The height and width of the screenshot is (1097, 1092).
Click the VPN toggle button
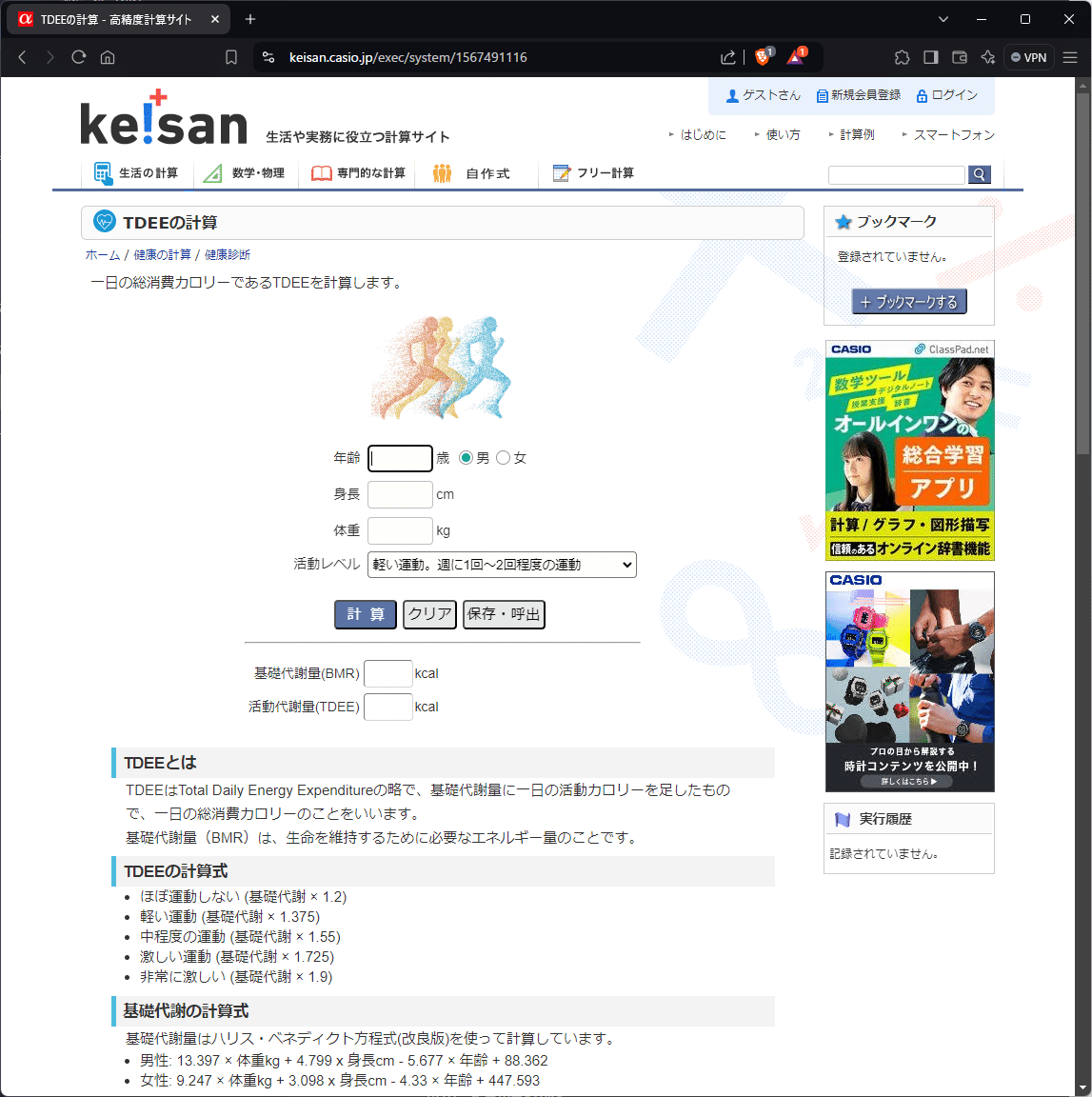click(x=1028, y=57)
